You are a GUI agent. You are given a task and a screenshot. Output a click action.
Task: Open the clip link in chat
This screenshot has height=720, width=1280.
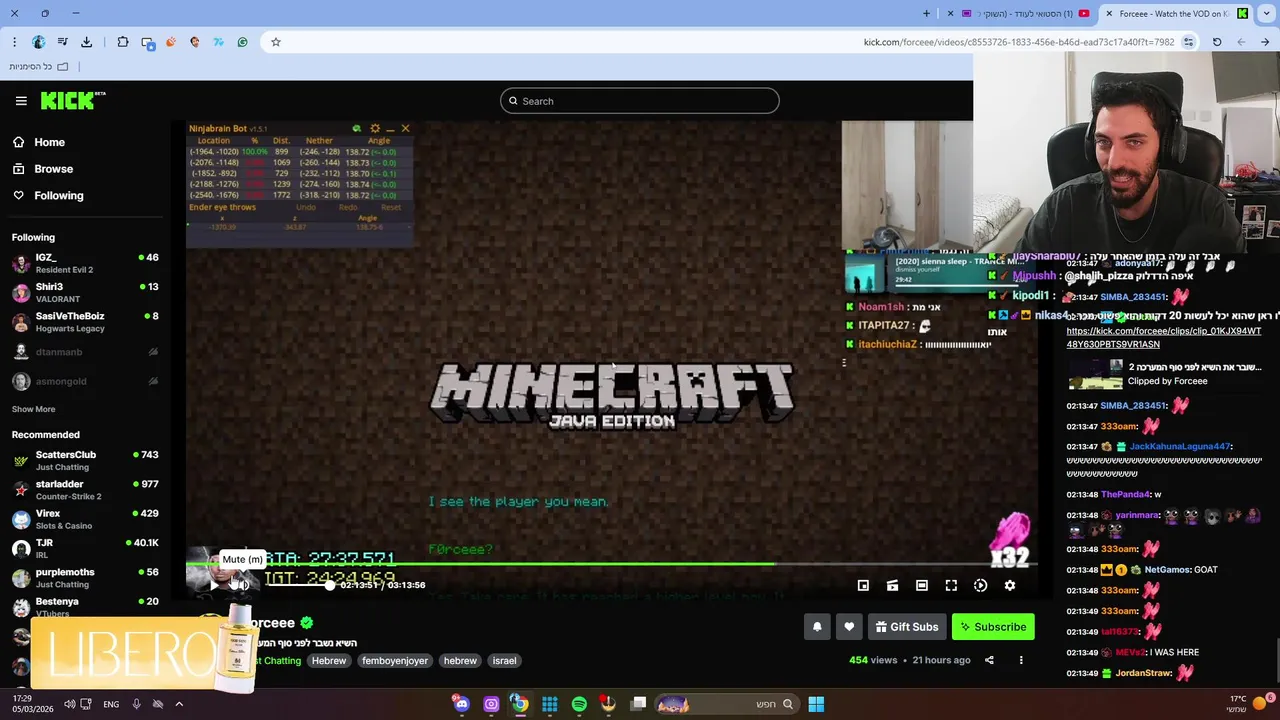(x=1163, y=337)
